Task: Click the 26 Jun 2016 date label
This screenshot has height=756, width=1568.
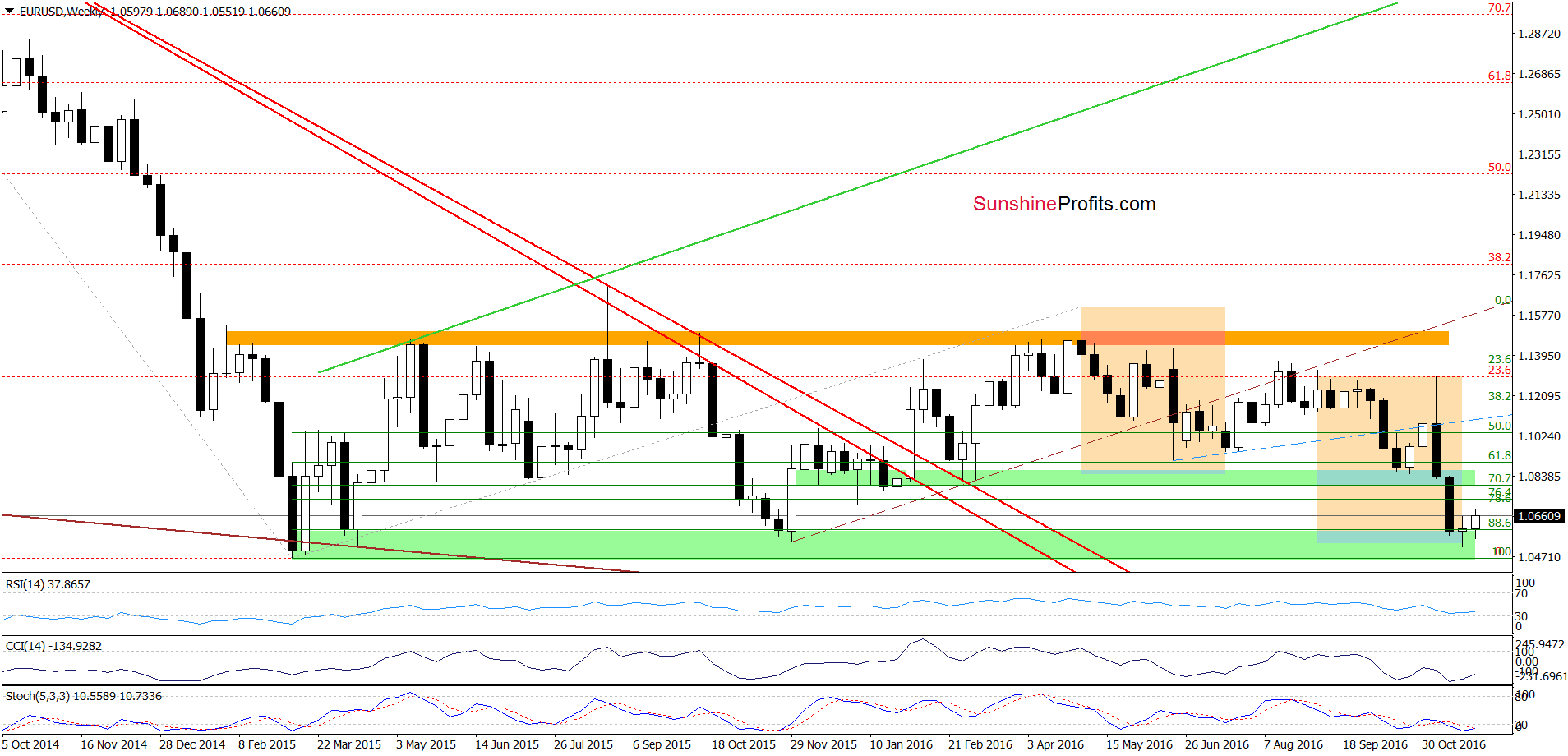Action: tap(1217, 744)
